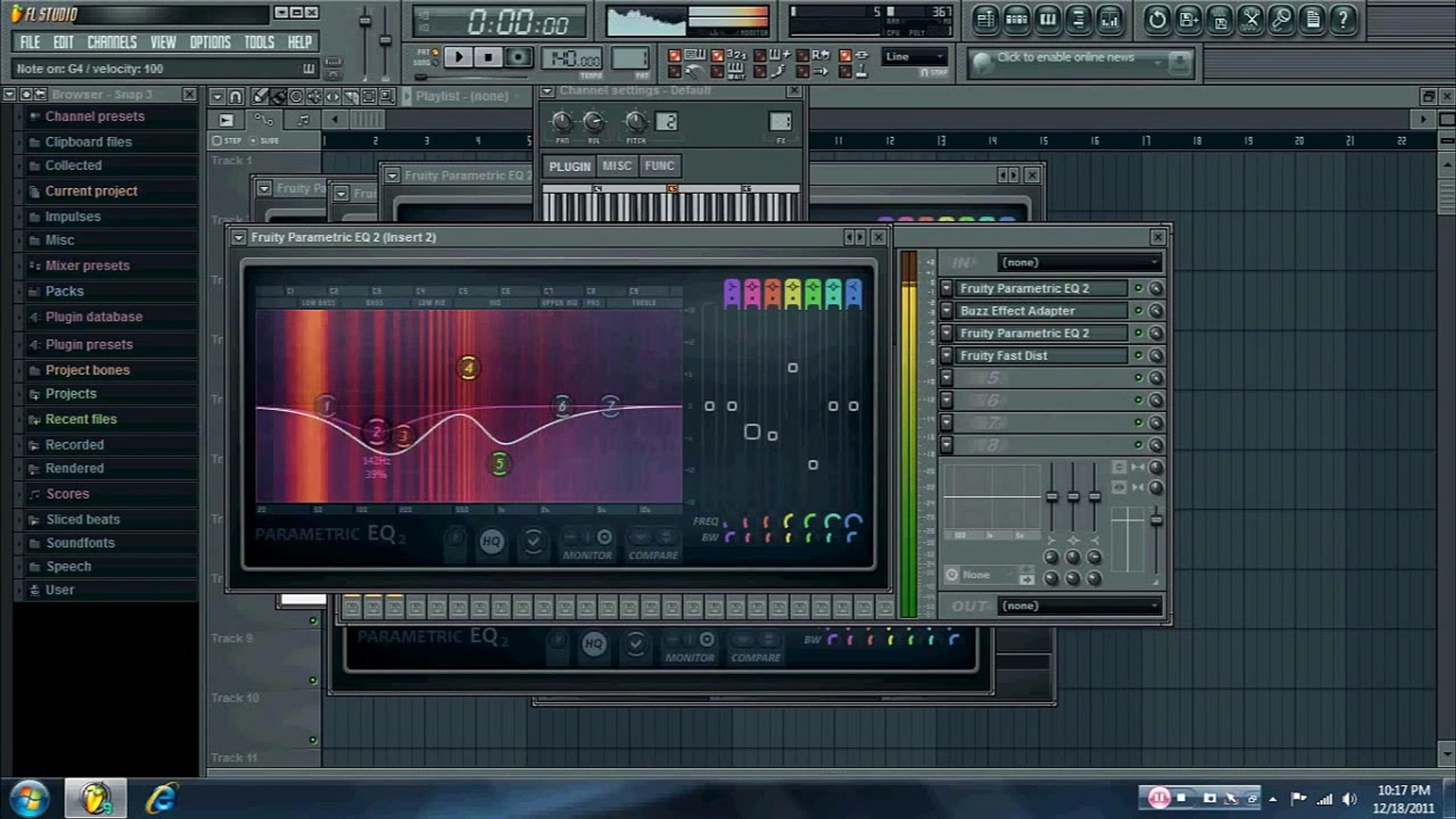Switch to the MISC tab in Channel settings
This screenshot has height=819, width=1456.
[x=617, y=166]
